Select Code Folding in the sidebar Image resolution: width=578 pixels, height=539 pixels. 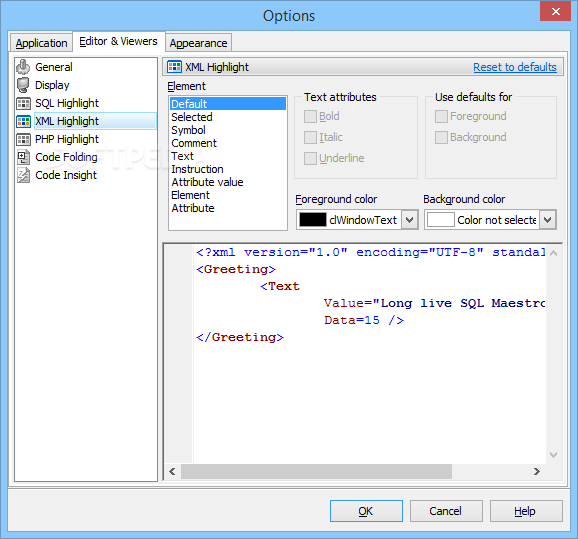pyautogui.click(x=66, y=157)
